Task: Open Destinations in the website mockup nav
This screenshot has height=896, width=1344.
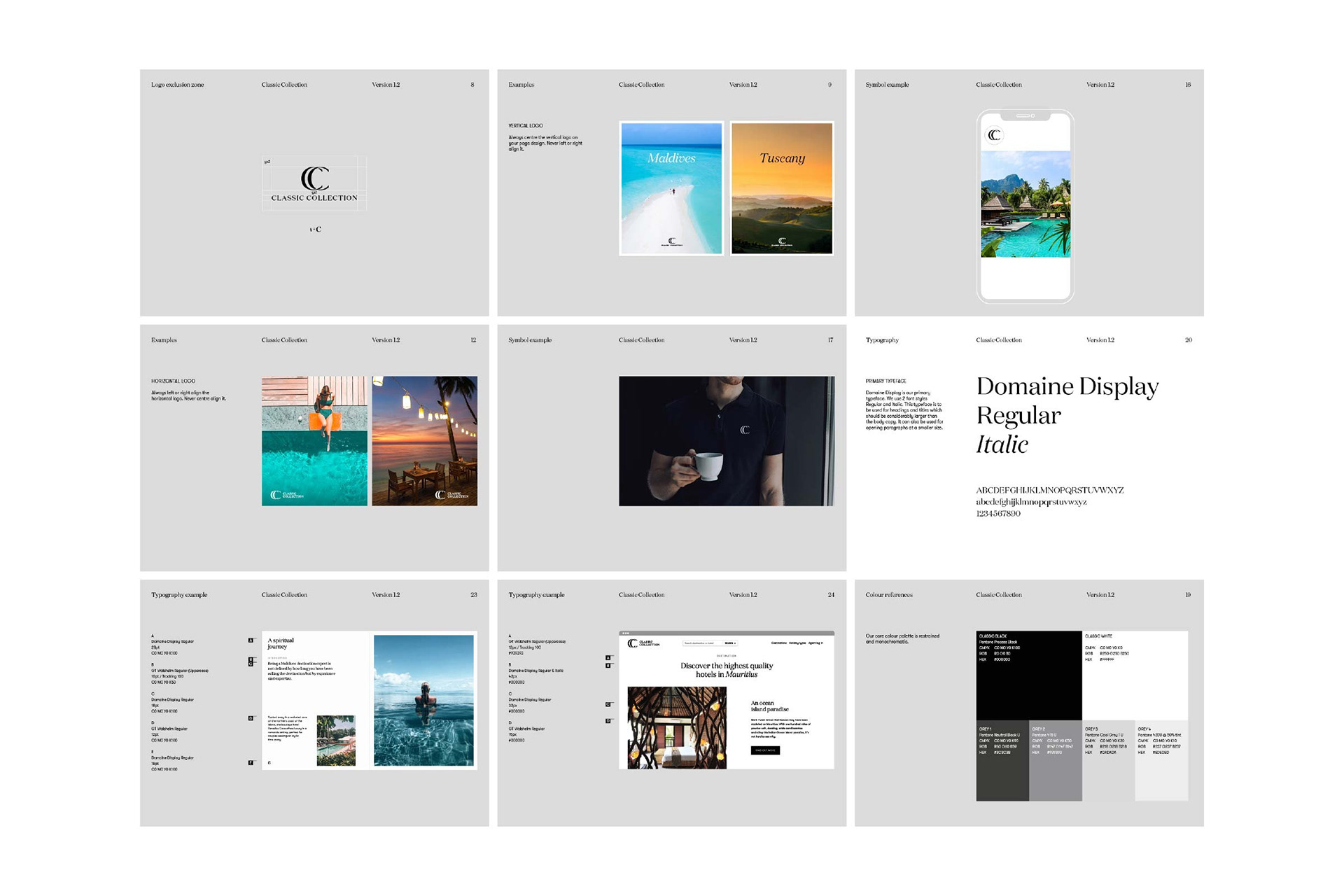Action: click(x=778, y=643)
